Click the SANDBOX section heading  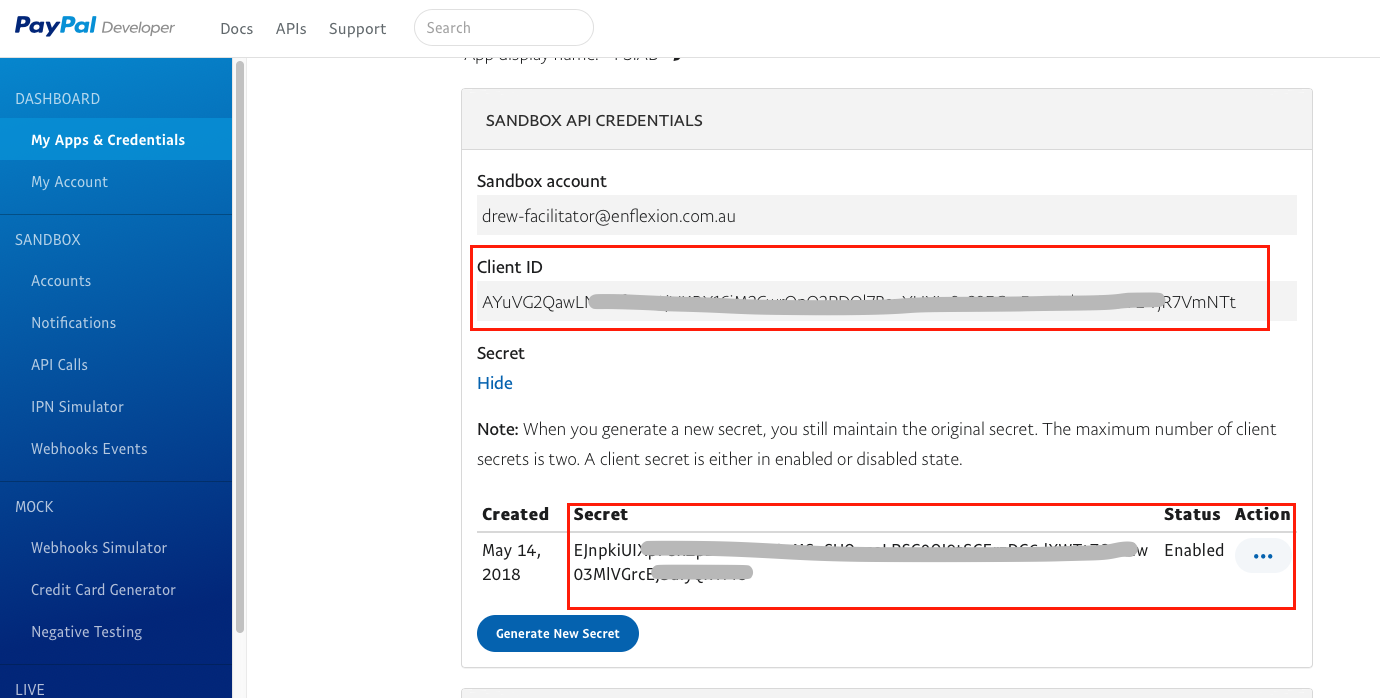point(48,240)
